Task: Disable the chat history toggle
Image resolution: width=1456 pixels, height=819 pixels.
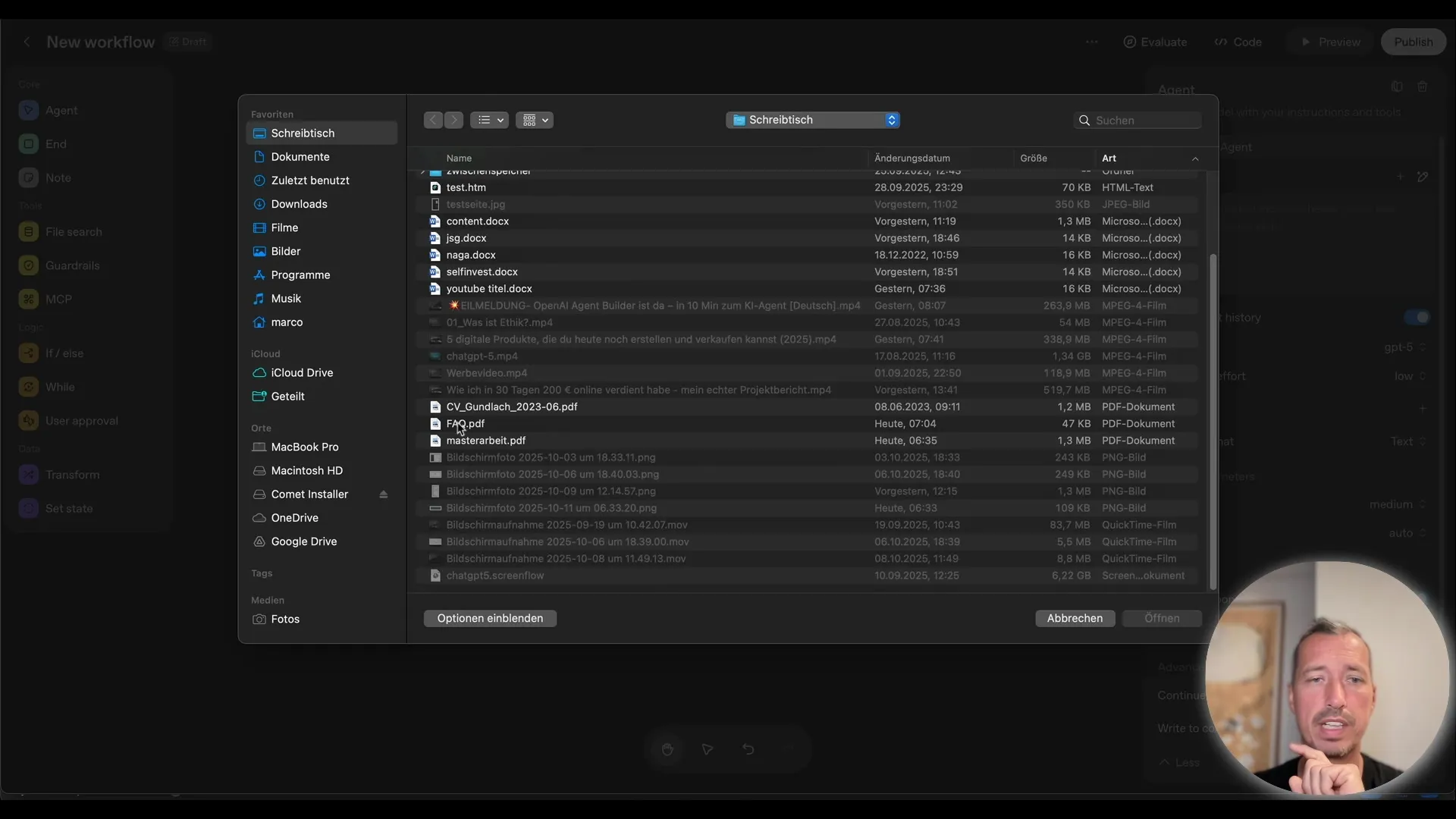Action: pyautogui.click(x=1417, y=318)
